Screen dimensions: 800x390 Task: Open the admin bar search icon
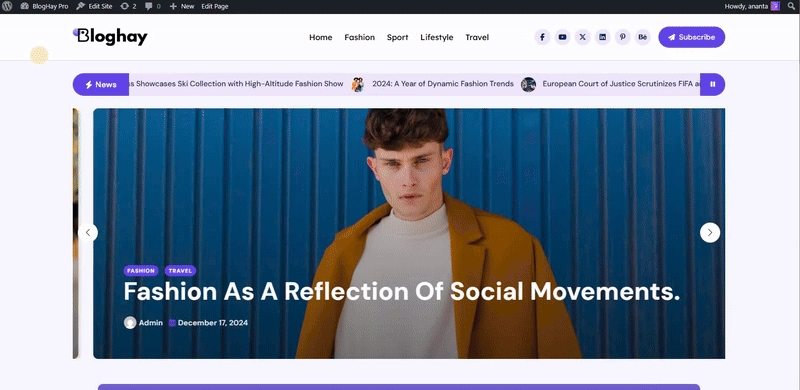pos(791,7)
